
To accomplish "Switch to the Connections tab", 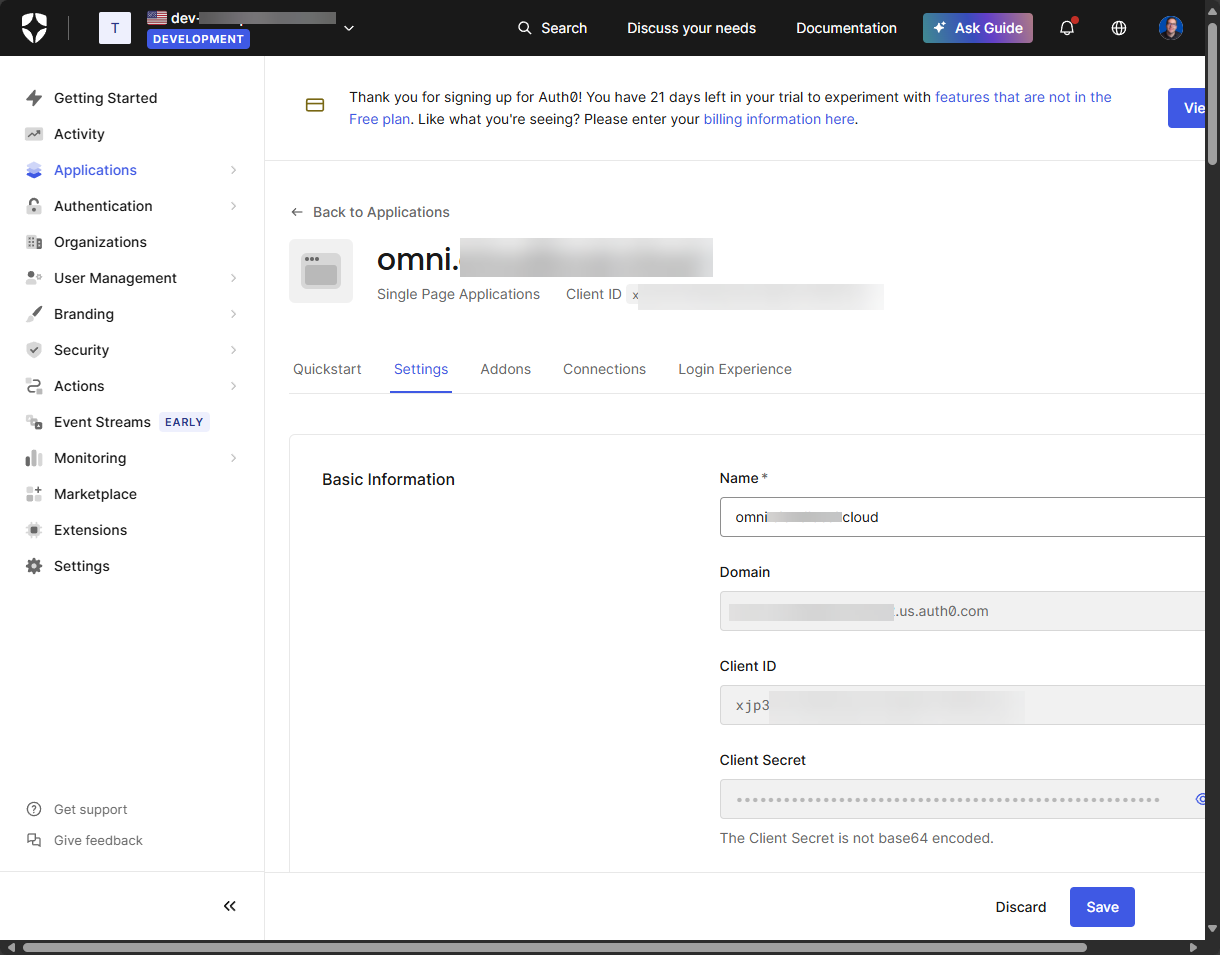I will point(604,369).
